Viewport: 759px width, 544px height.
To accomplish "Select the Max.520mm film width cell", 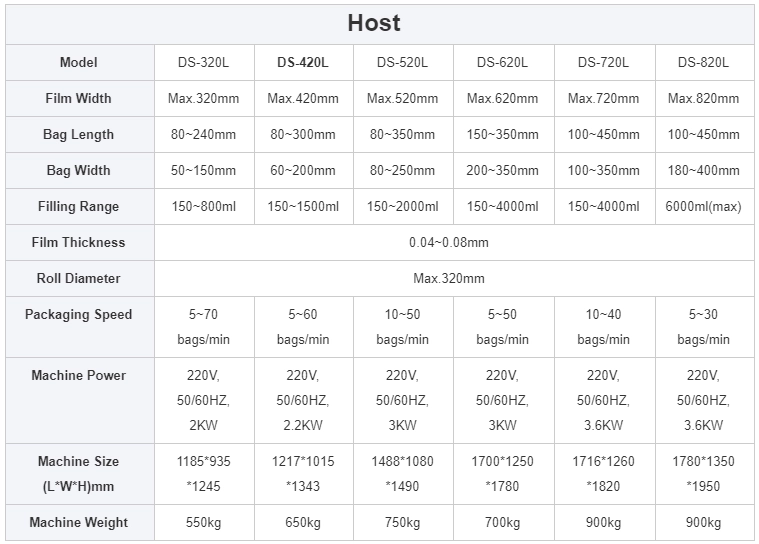I will (403, 98).
